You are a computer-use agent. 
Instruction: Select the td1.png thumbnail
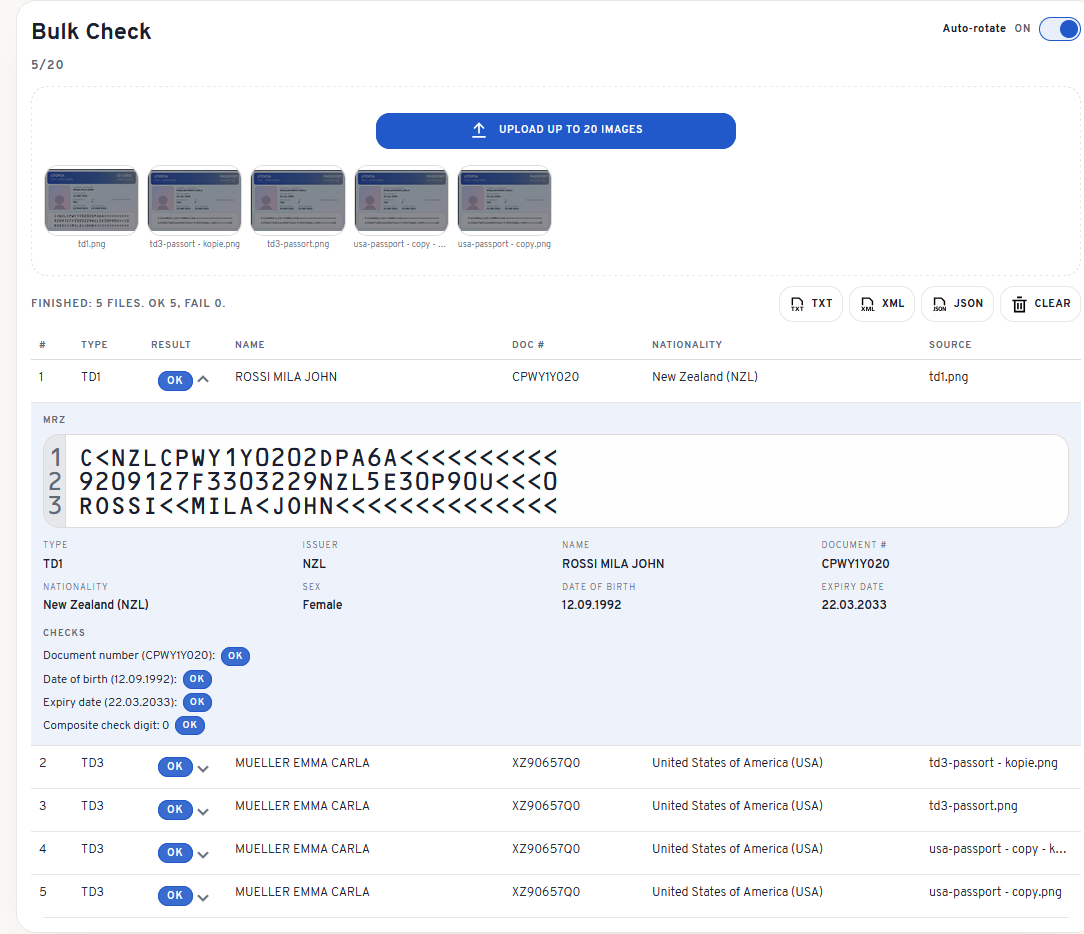tap(91, 199)
